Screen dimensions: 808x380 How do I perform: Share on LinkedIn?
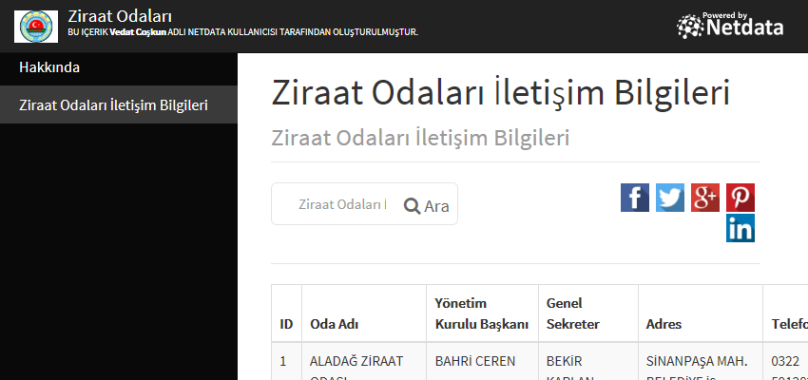point(740,228)
